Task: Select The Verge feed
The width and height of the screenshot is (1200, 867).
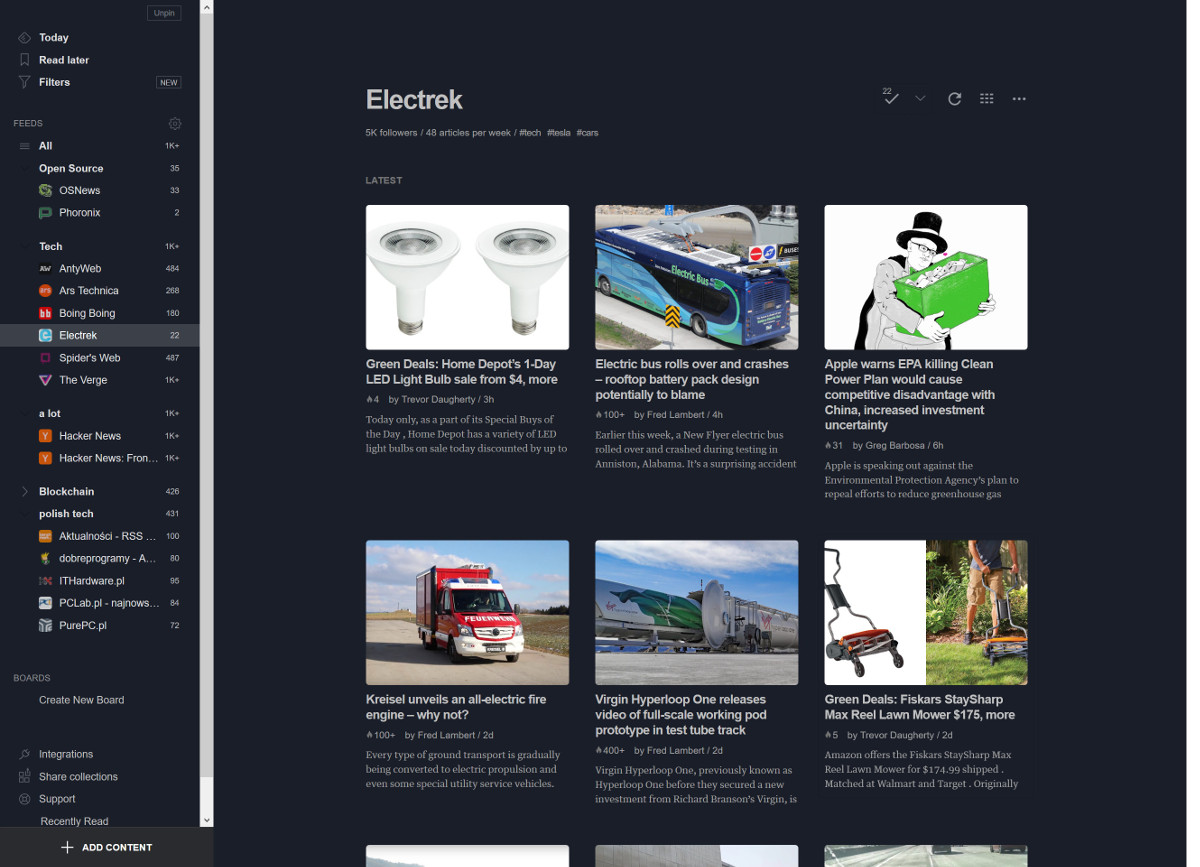Action: (x=83, y=380)
